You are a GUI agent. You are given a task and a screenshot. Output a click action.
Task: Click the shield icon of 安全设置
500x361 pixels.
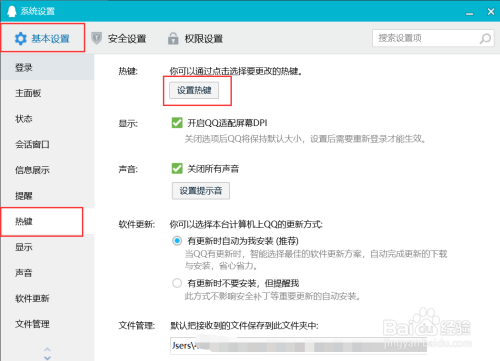tap(96, 38)
